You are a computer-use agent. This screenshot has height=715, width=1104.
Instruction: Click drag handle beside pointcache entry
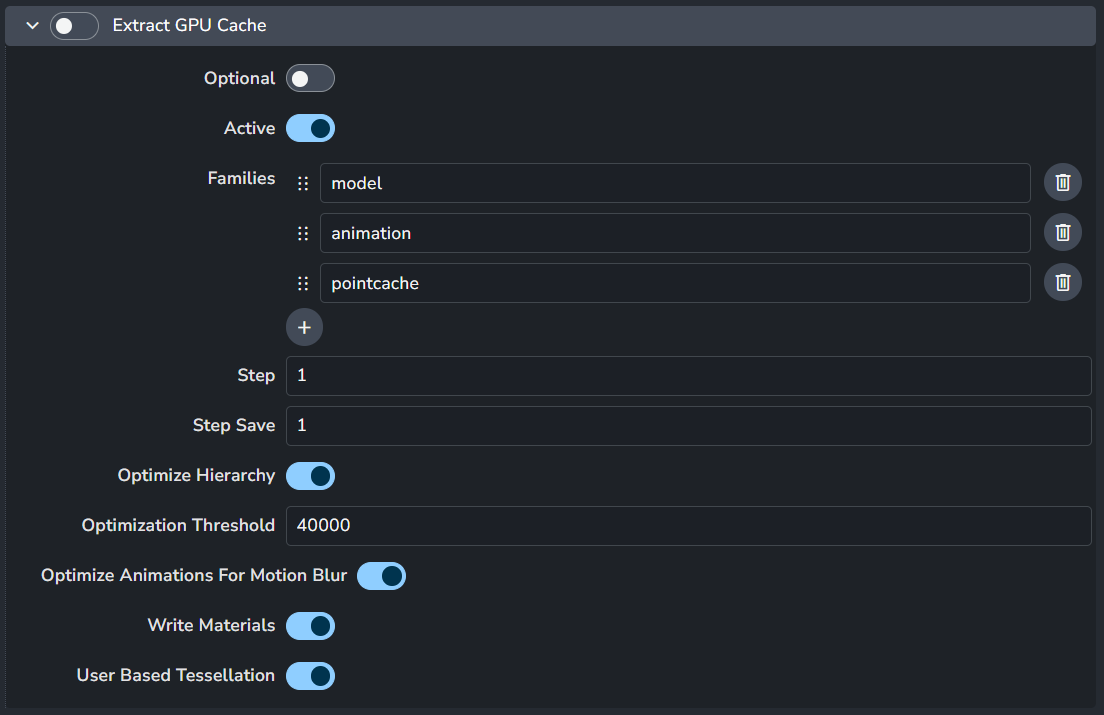click(303, 283)
